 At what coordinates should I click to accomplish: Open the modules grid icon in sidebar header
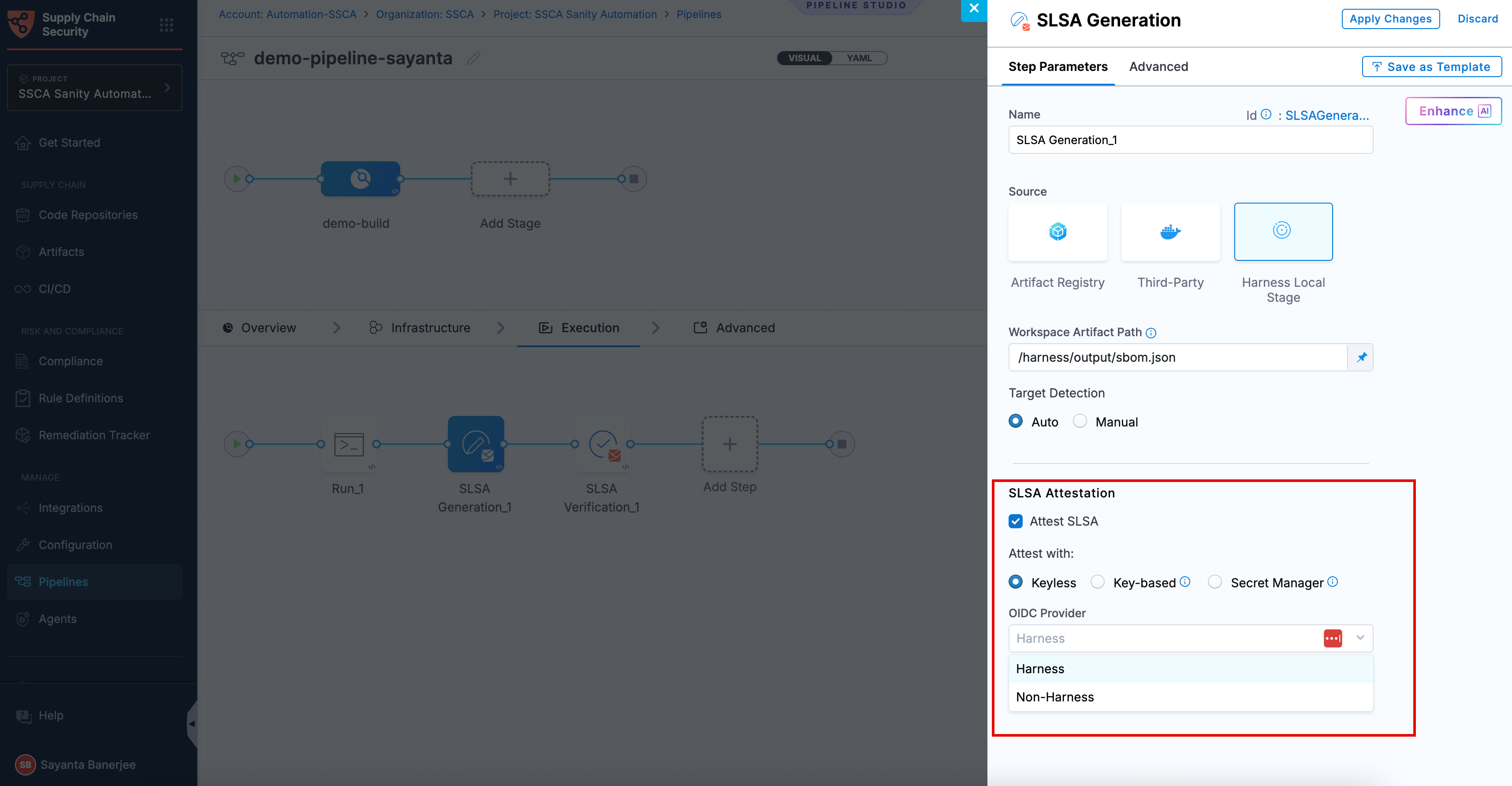166,25
